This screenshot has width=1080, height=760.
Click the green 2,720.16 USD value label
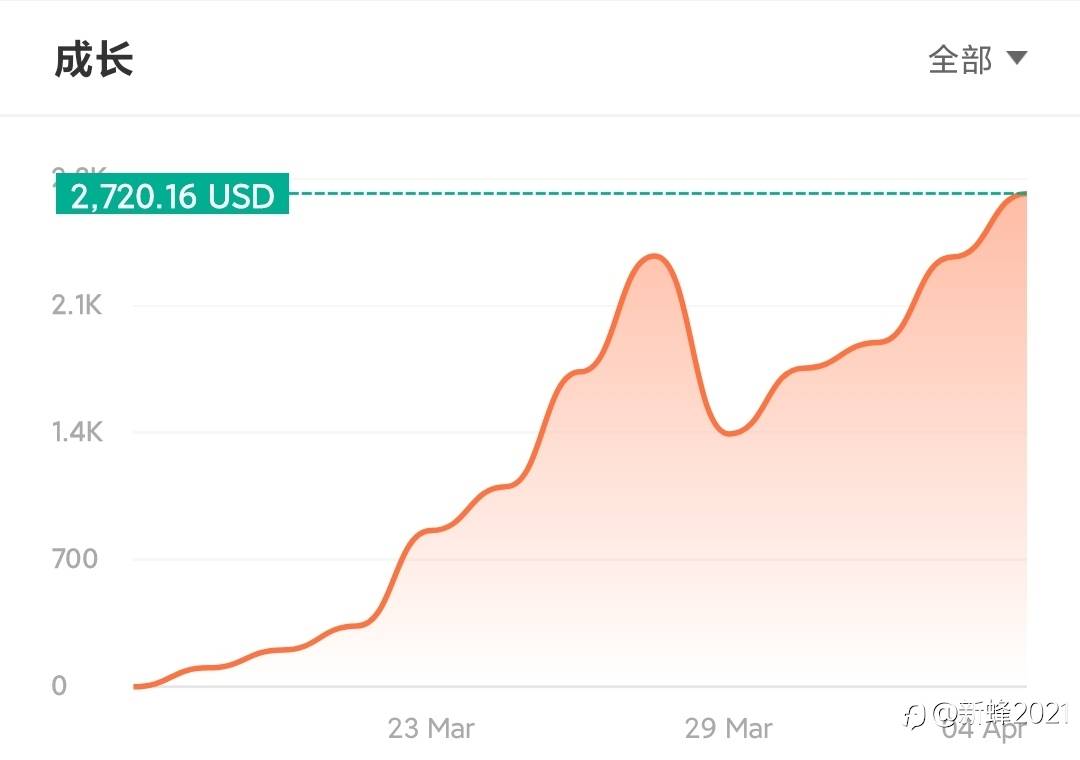172,196
